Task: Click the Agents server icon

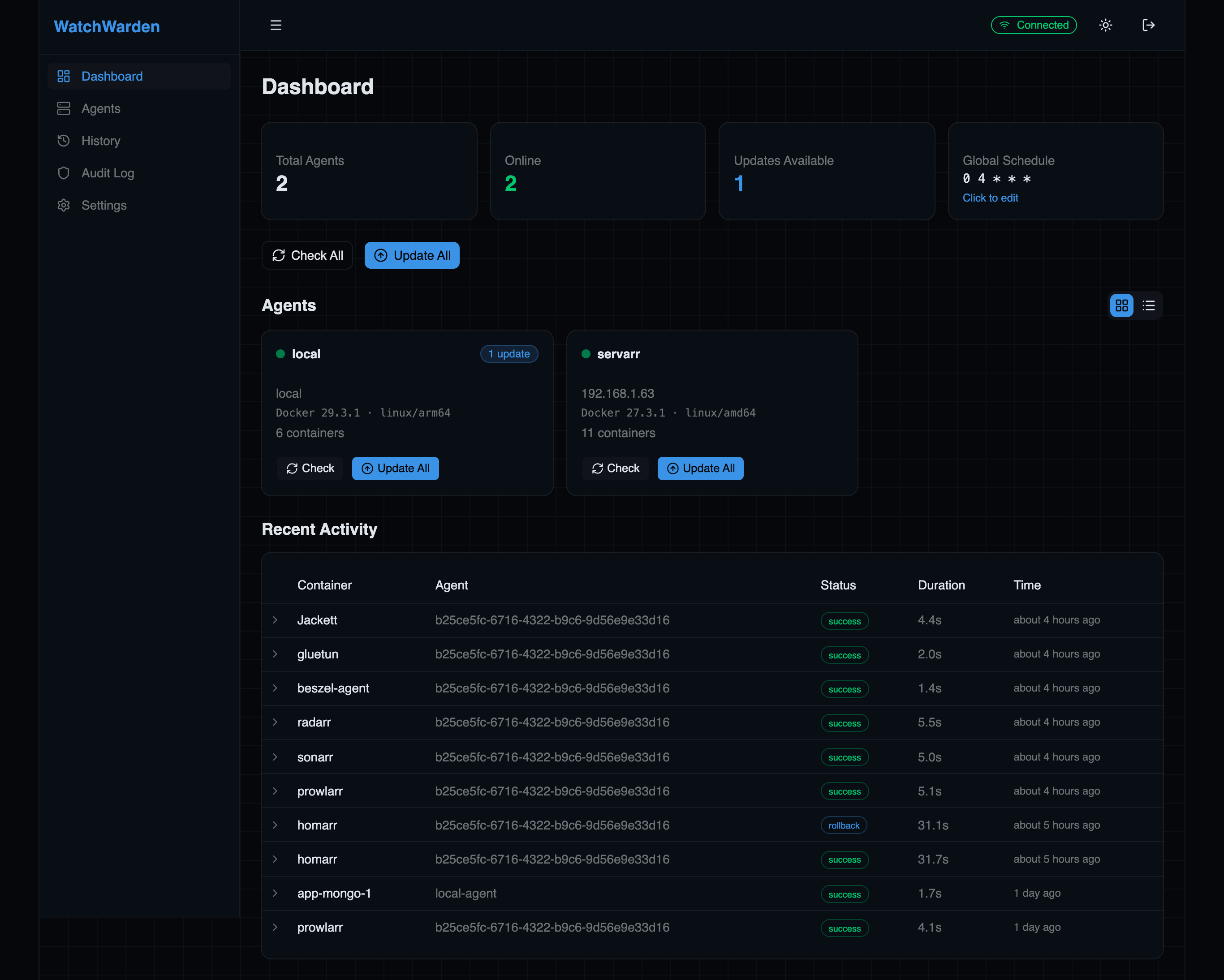Action: (x=64, y=108)
